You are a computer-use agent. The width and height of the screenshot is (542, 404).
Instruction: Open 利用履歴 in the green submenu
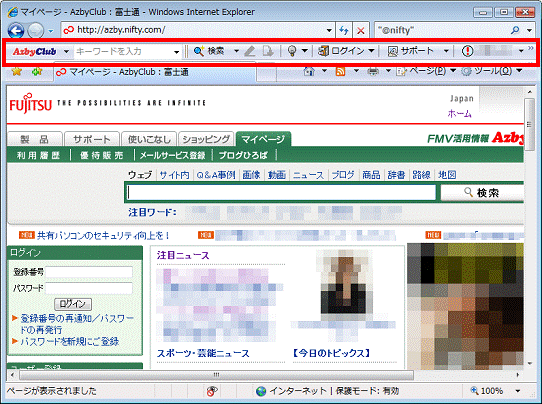tap(38, 156)
